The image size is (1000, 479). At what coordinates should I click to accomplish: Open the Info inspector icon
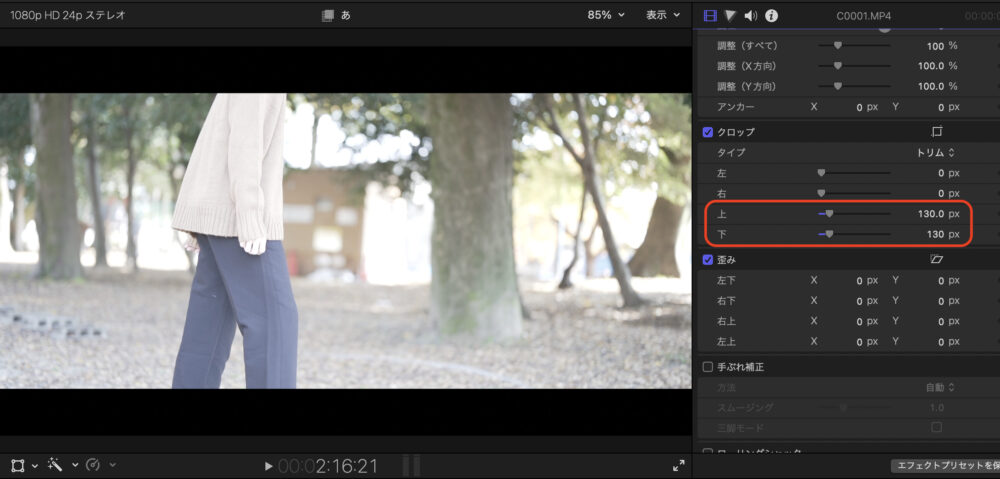tap(771, 15)
